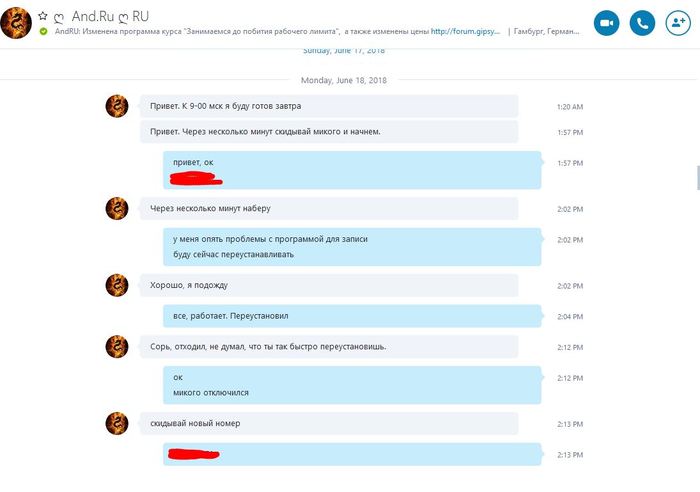
Task: Click the 'Monday, June 18, 2018' date separator
Action: click(344, 80)
